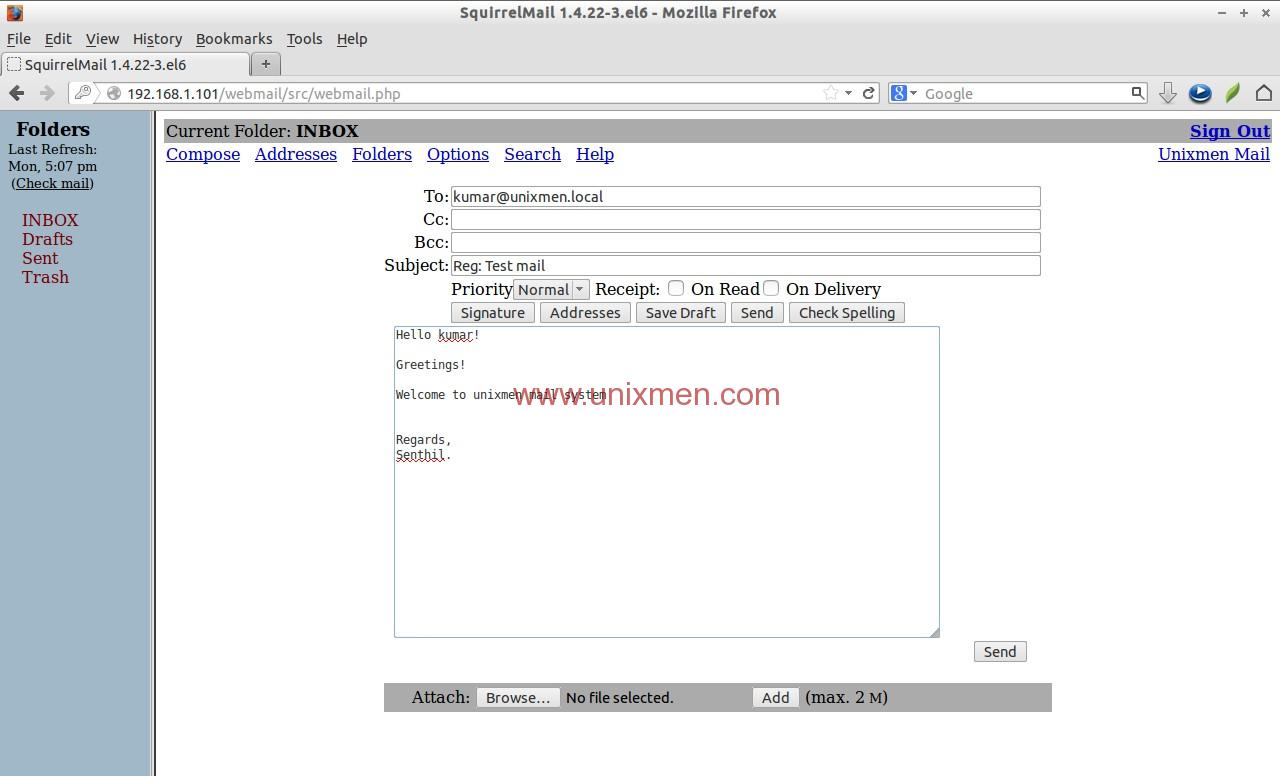Open the Folders link in navigation
1280x776 pixels.
point(382,154)
